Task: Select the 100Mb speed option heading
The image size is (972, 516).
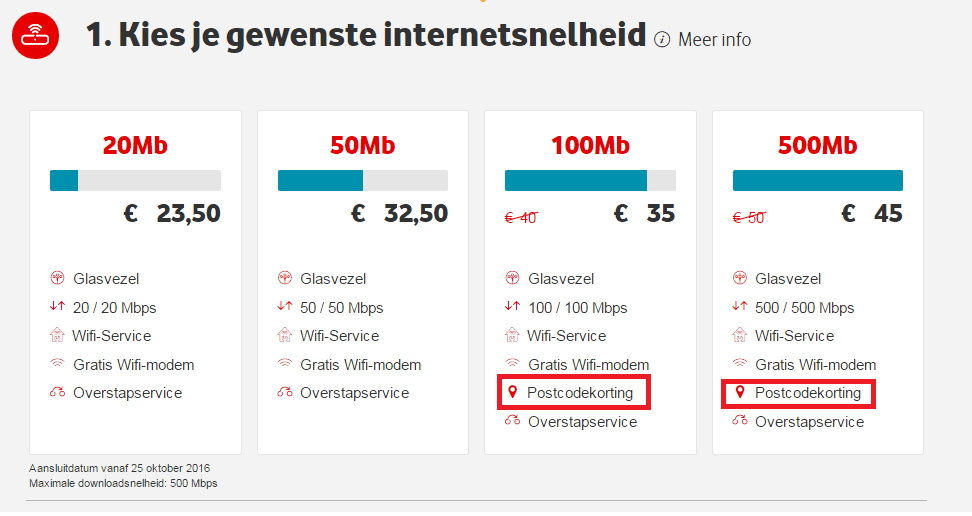Action: click(590, 146)
